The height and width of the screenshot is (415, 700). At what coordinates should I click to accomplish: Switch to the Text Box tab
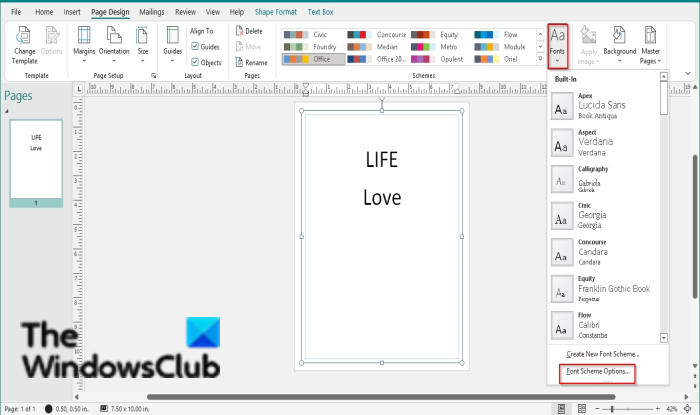(x=321, y=12)
